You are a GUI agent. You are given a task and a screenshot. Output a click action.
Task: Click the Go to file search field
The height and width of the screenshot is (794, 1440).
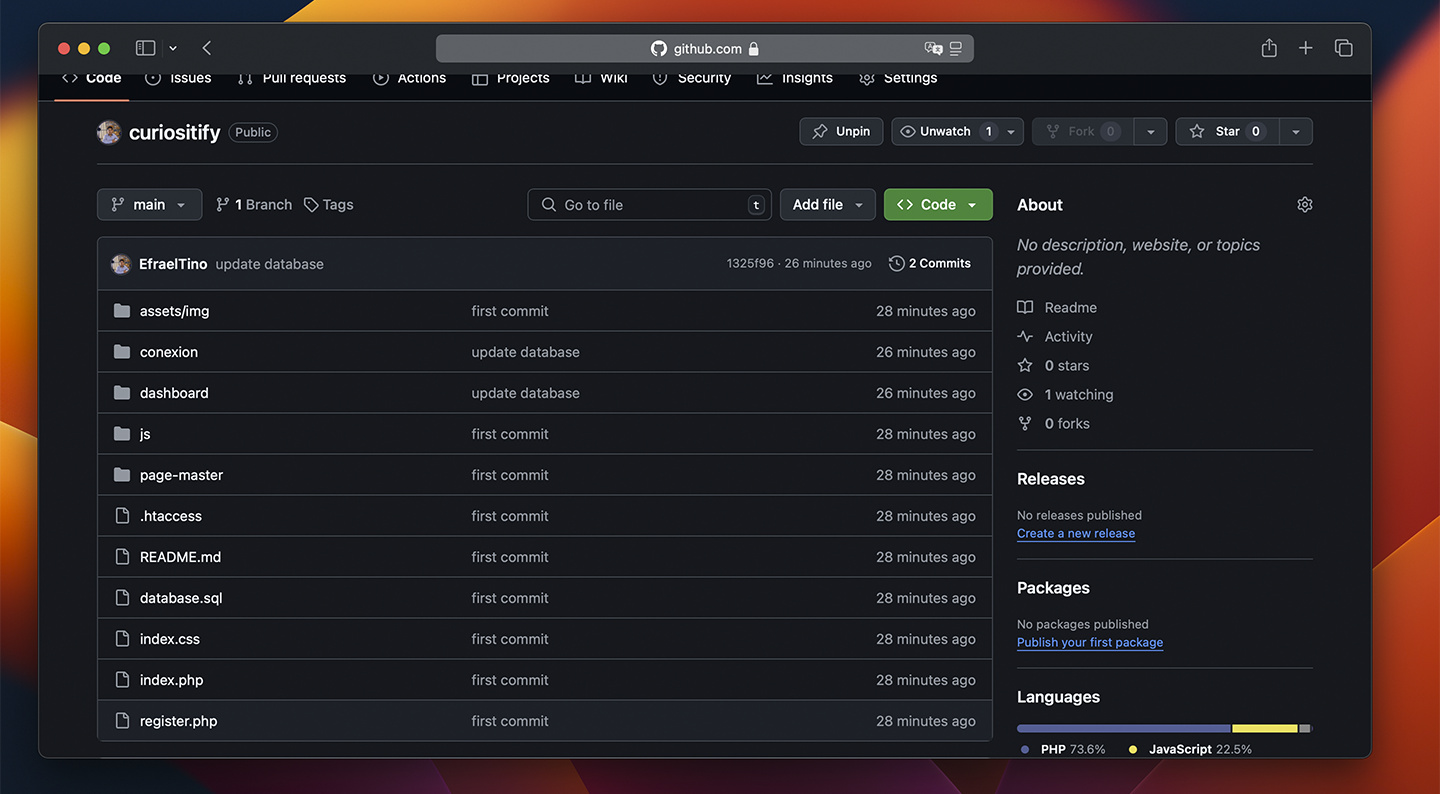coord(650,204)
